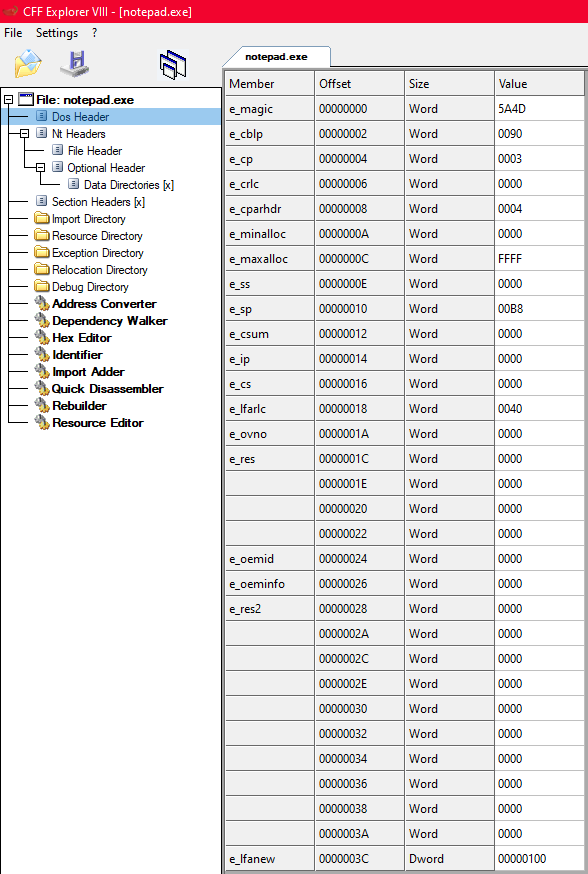Click the Identifier gear icon
Image resolution: width=588 pixels, height=874 pixels.
[x=42, y=355]
